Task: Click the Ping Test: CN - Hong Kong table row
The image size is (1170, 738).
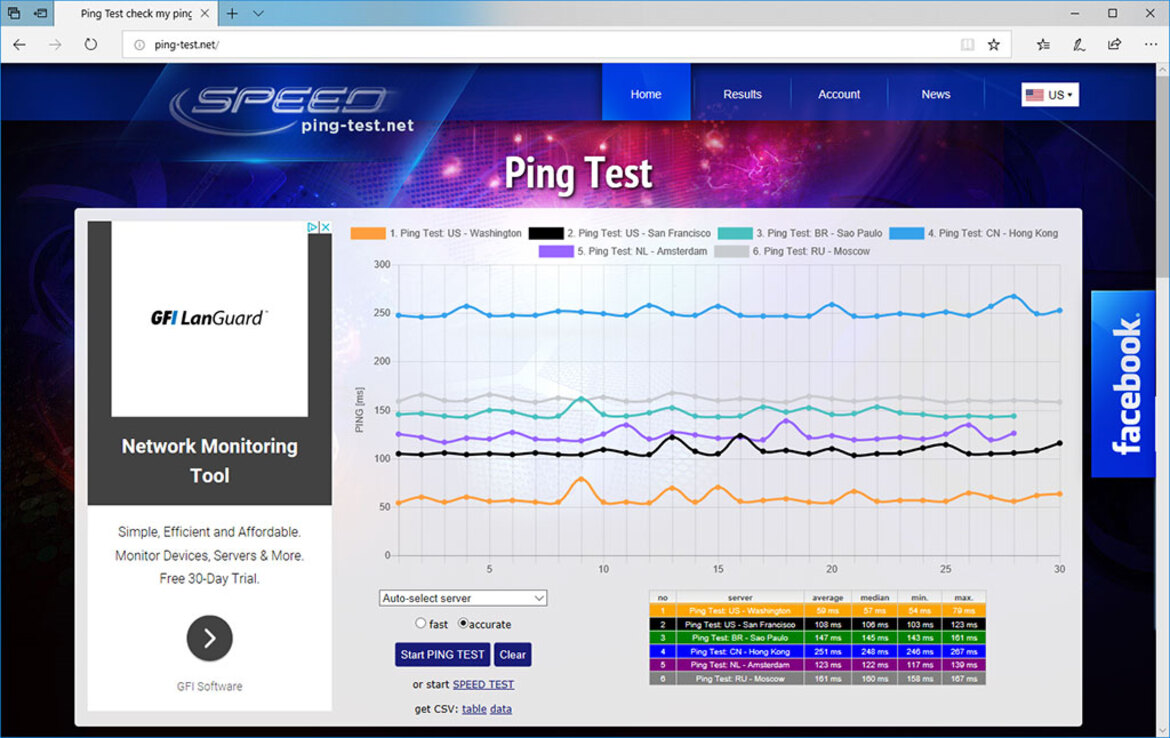Action: click(x=818, y=651)
